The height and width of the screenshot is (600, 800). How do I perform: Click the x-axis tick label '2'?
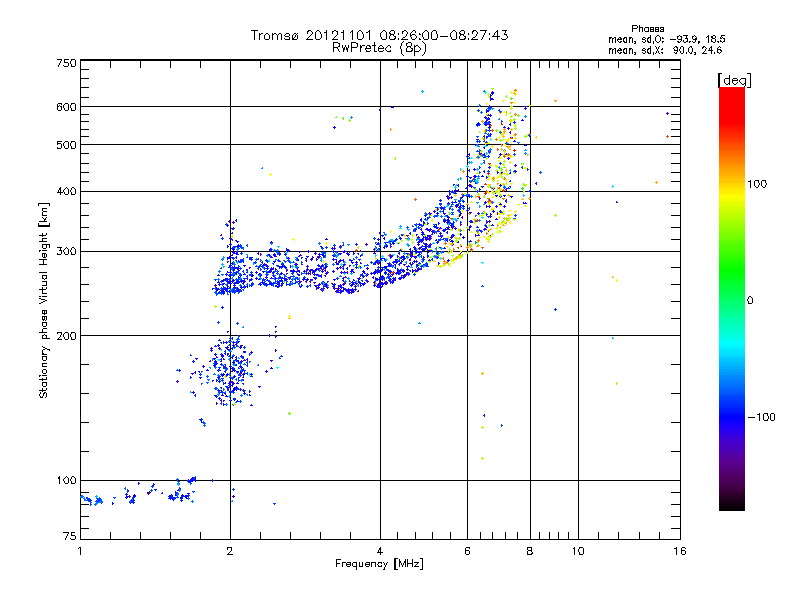pos(230,551)
